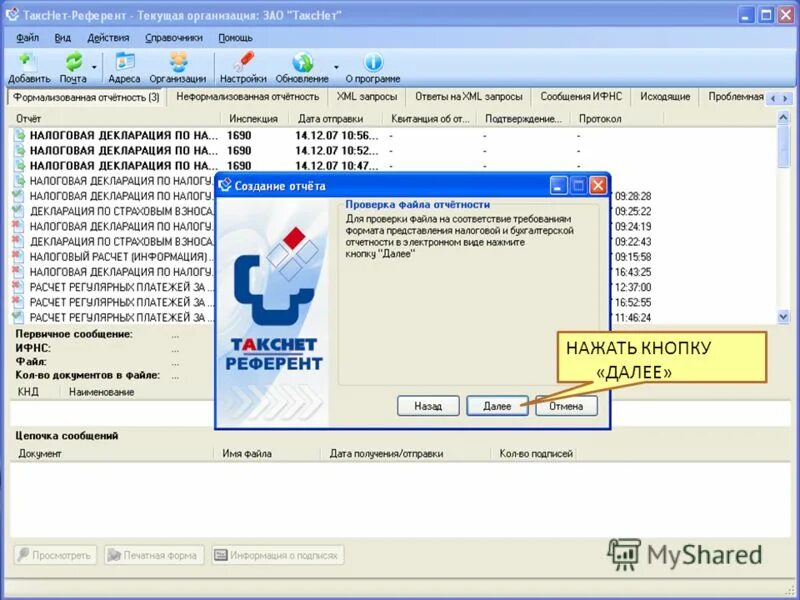Click the Добавить toolbar icon
The height and width of the screenshot is (600, 800).
point(28,67)
